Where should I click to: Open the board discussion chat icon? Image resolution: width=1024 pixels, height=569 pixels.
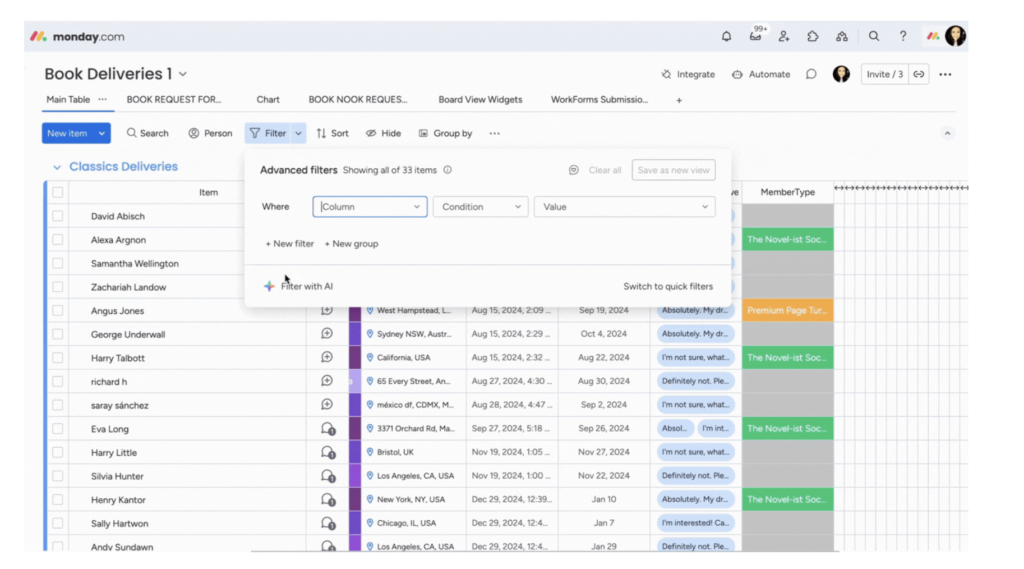click(x=811, y=74)
